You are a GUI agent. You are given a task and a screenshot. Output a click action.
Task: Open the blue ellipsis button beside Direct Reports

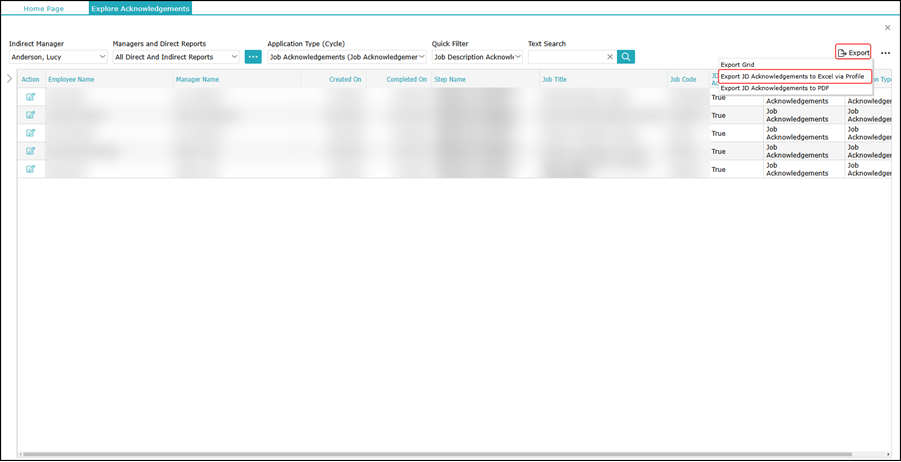tap(253, 57)
